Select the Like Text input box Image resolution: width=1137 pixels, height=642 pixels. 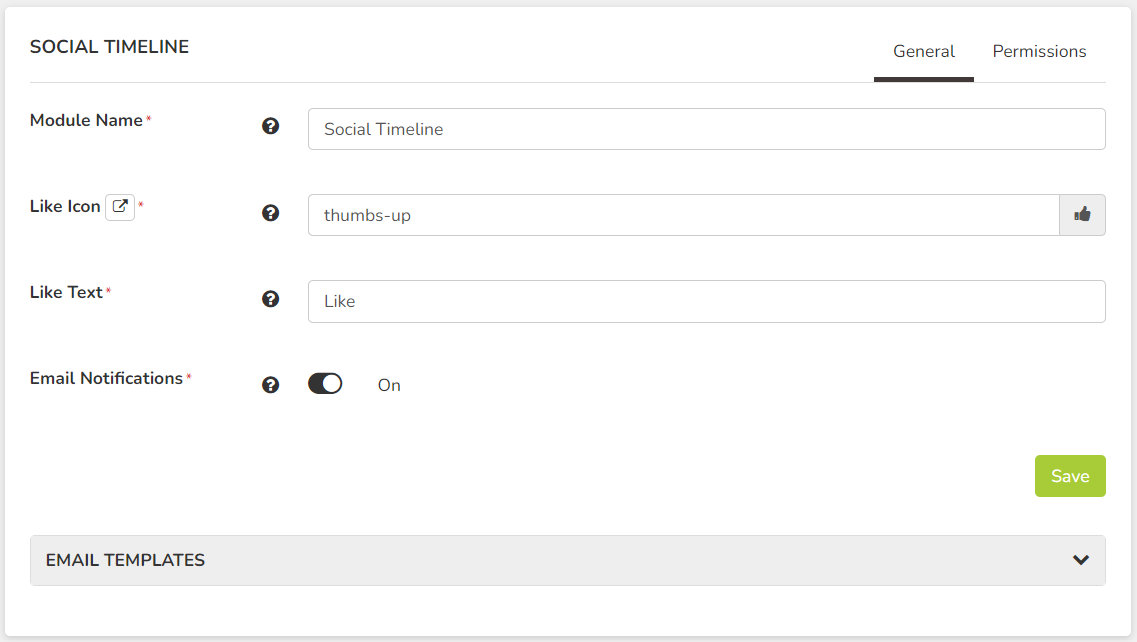[707, 301]
